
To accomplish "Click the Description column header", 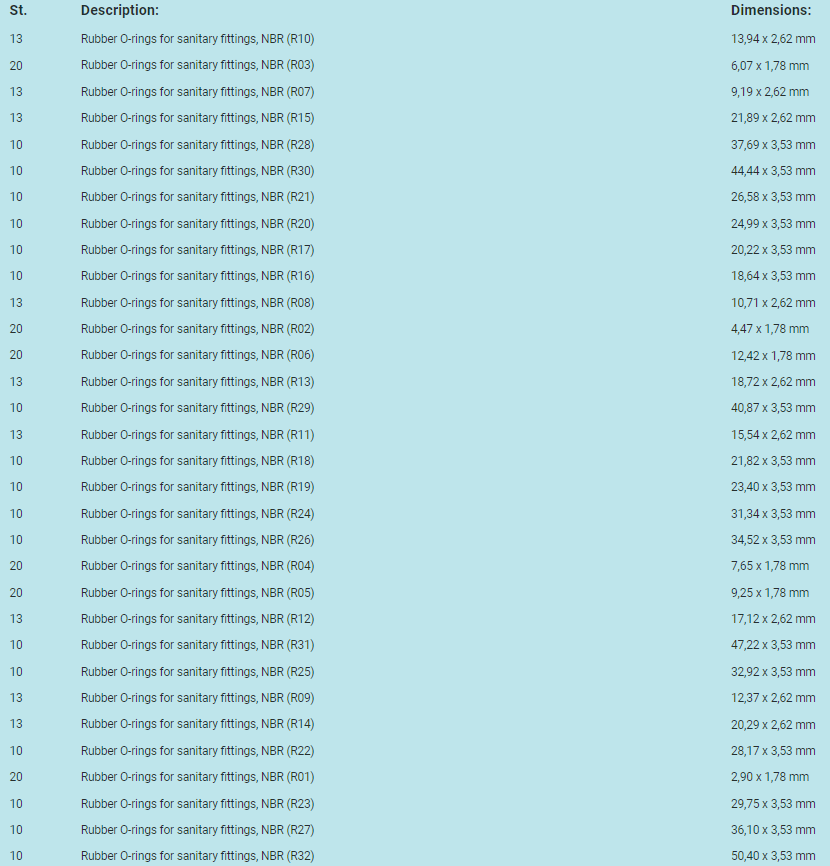I will point(119,10).
